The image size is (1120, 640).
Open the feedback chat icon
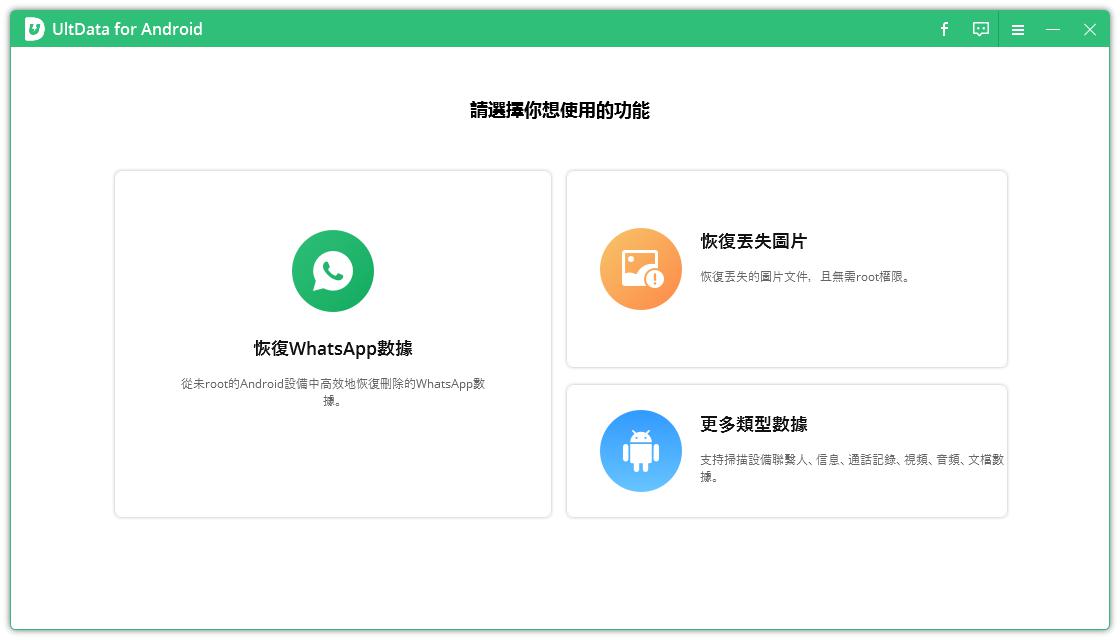pyautogui.click(x=981, y=29)
